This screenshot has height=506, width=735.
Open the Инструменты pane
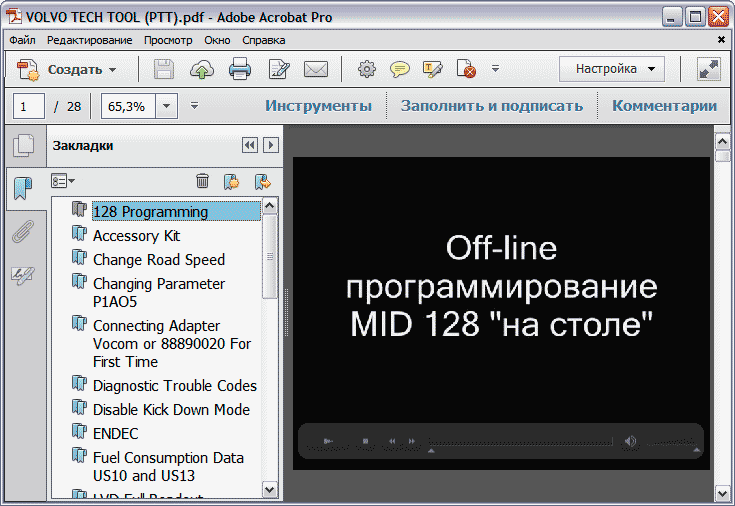tap(319, 106)
